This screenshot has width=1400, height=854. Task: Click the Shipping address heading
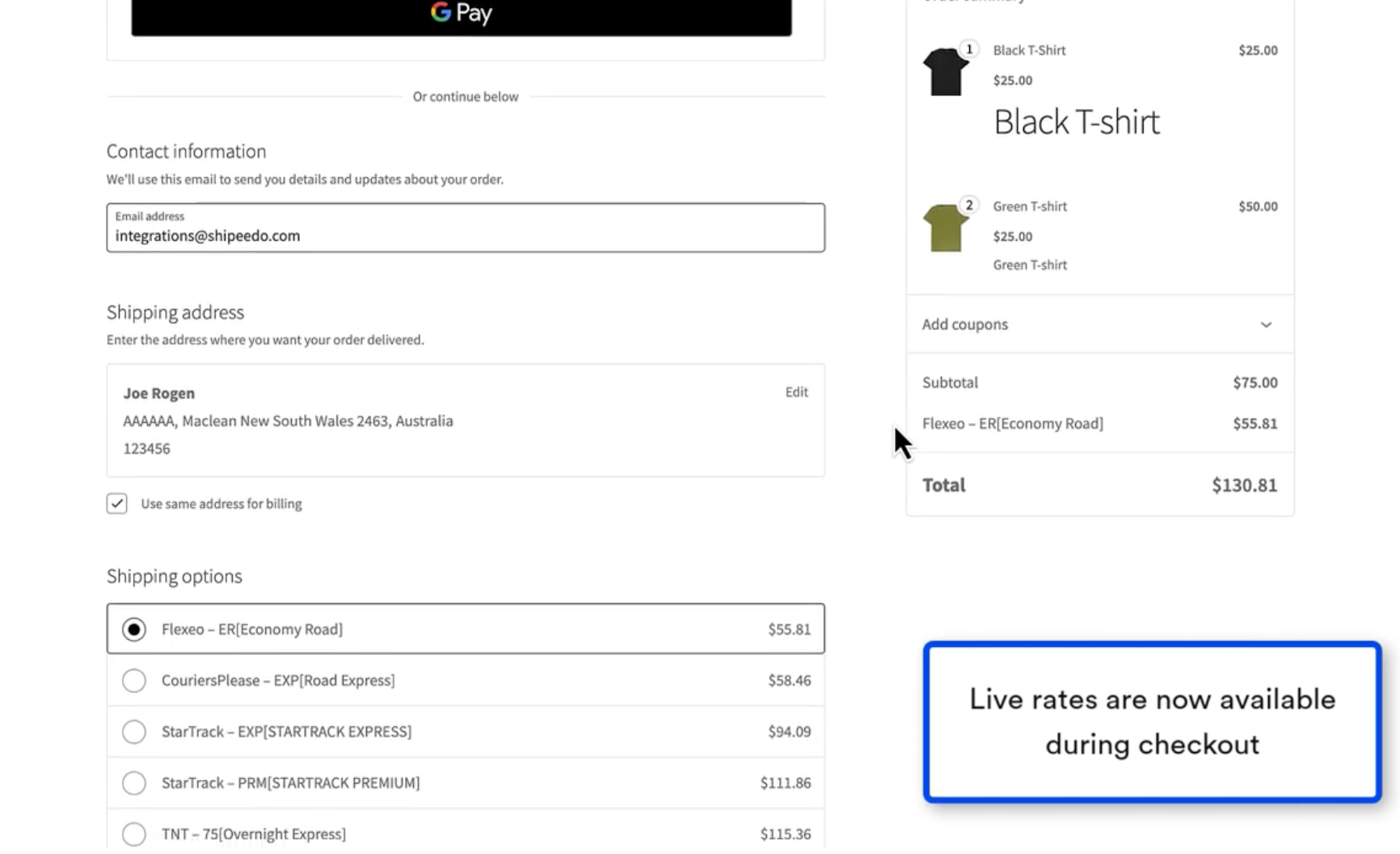coord(175,312)
